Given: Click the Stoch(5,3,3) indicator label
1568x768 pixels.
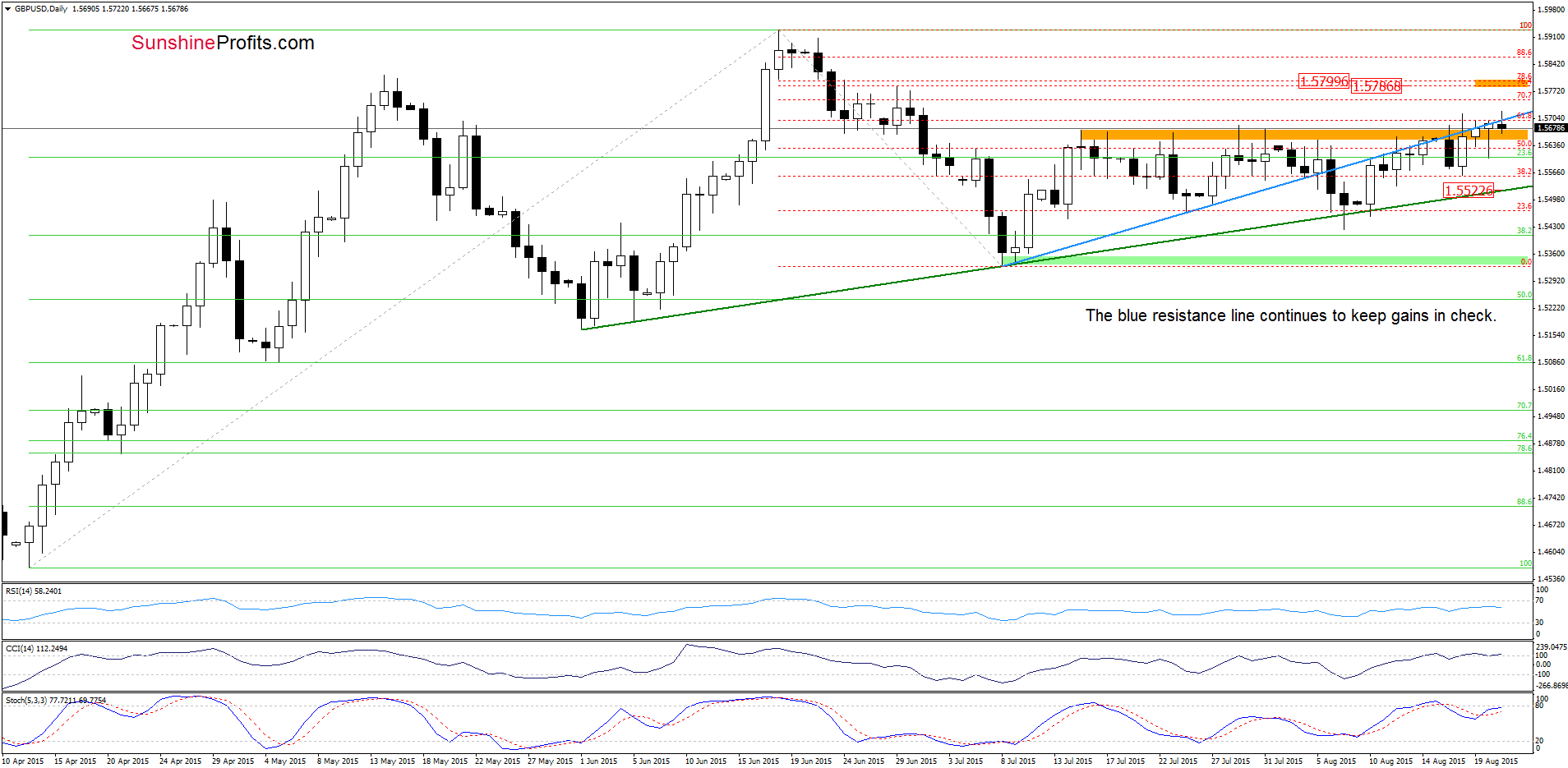Looking at the screenshot, I should (56, 700).
